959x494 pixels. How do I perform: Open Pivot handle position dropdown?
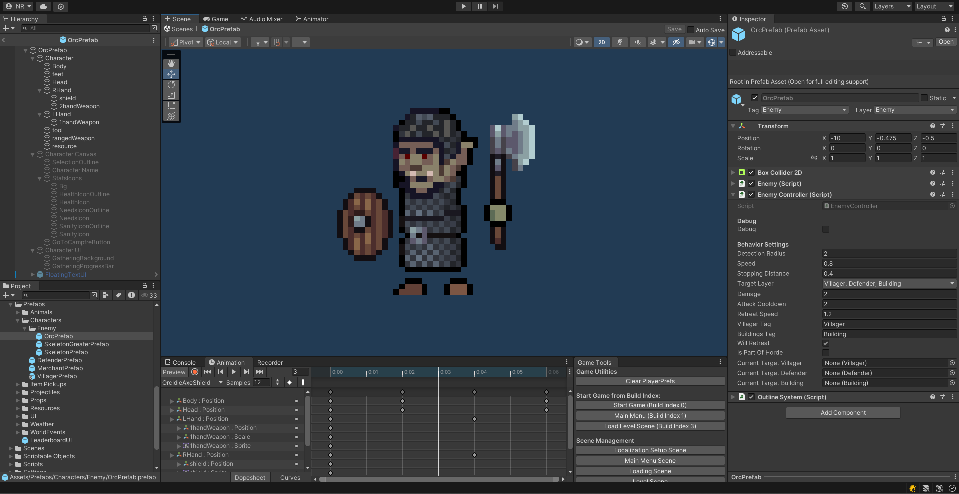tap(185, 42)
